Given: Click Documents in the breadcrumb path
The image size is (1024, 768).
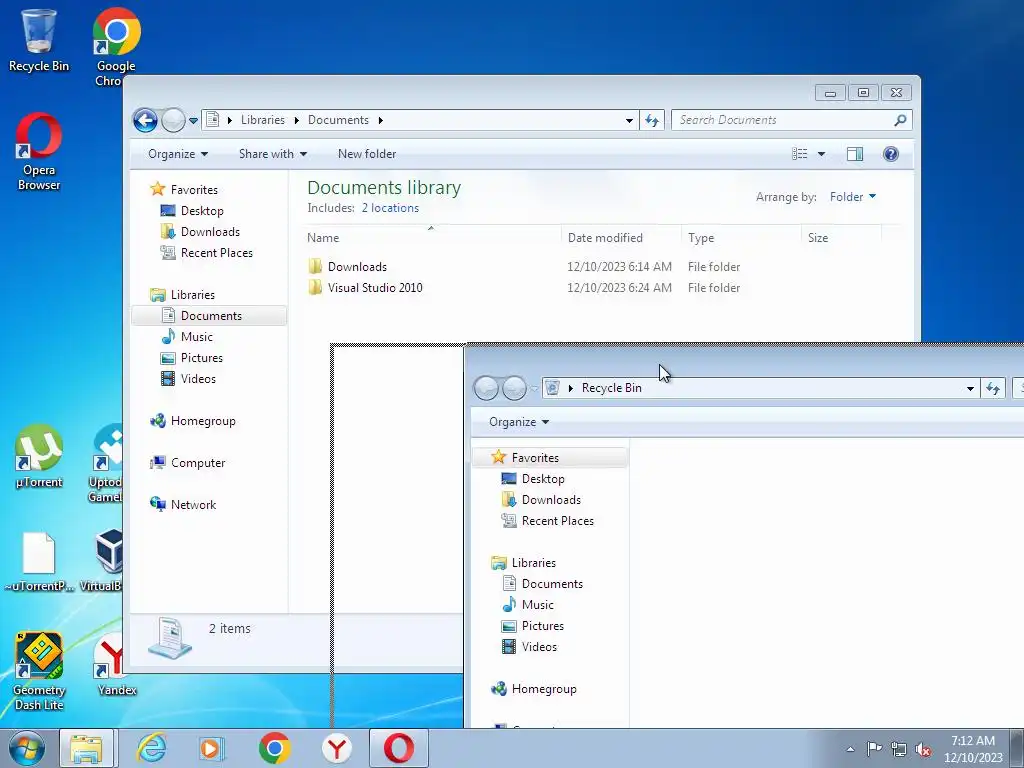Looking at the screenshot, I should point(338,120).
